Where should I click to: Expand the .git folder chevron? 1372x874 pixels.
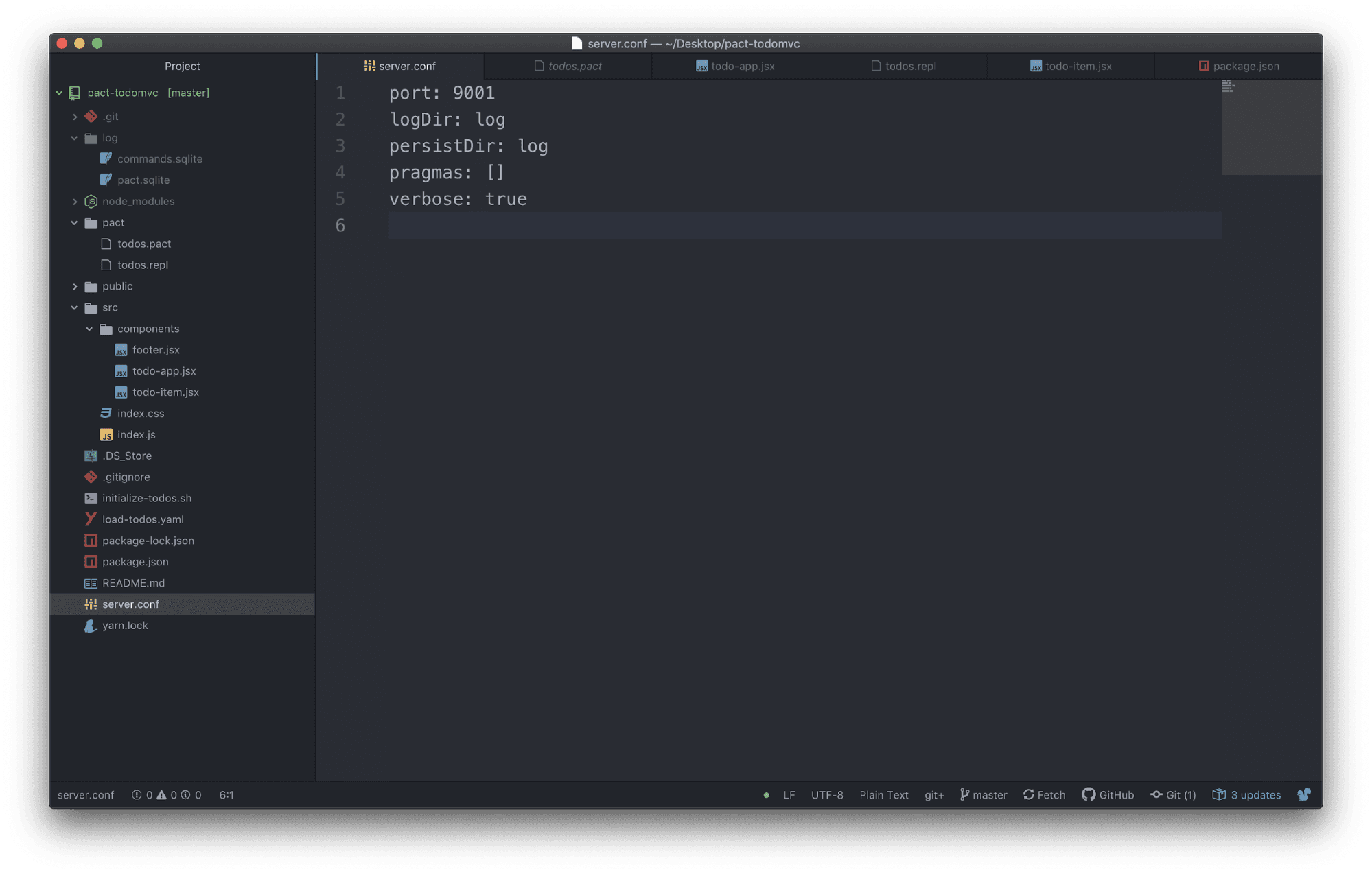tap(75, 117)
